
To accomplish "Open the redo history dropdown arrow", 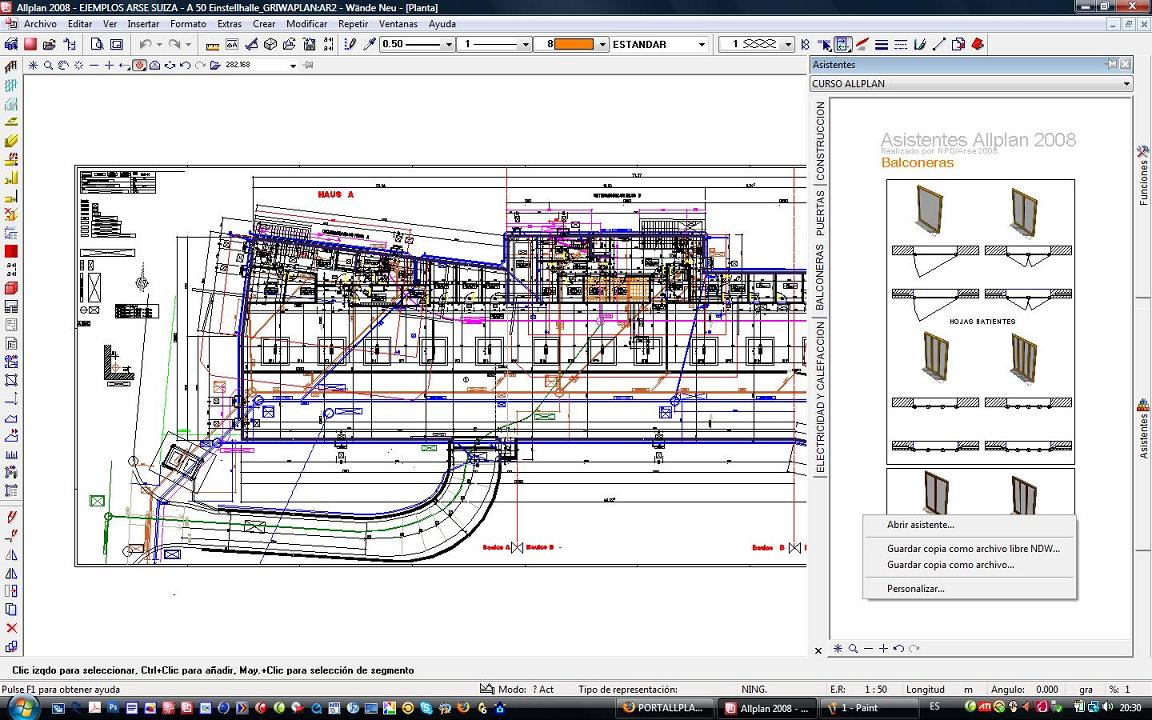I will (x=187, y=44).
